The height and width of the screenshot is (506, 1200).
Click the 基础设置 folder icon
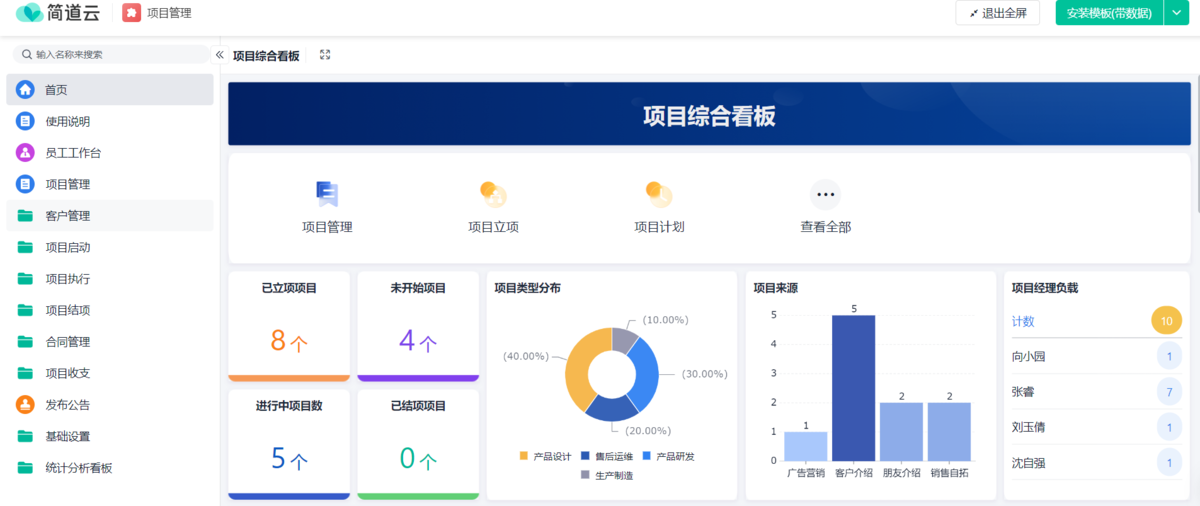[x=26, y=436]
